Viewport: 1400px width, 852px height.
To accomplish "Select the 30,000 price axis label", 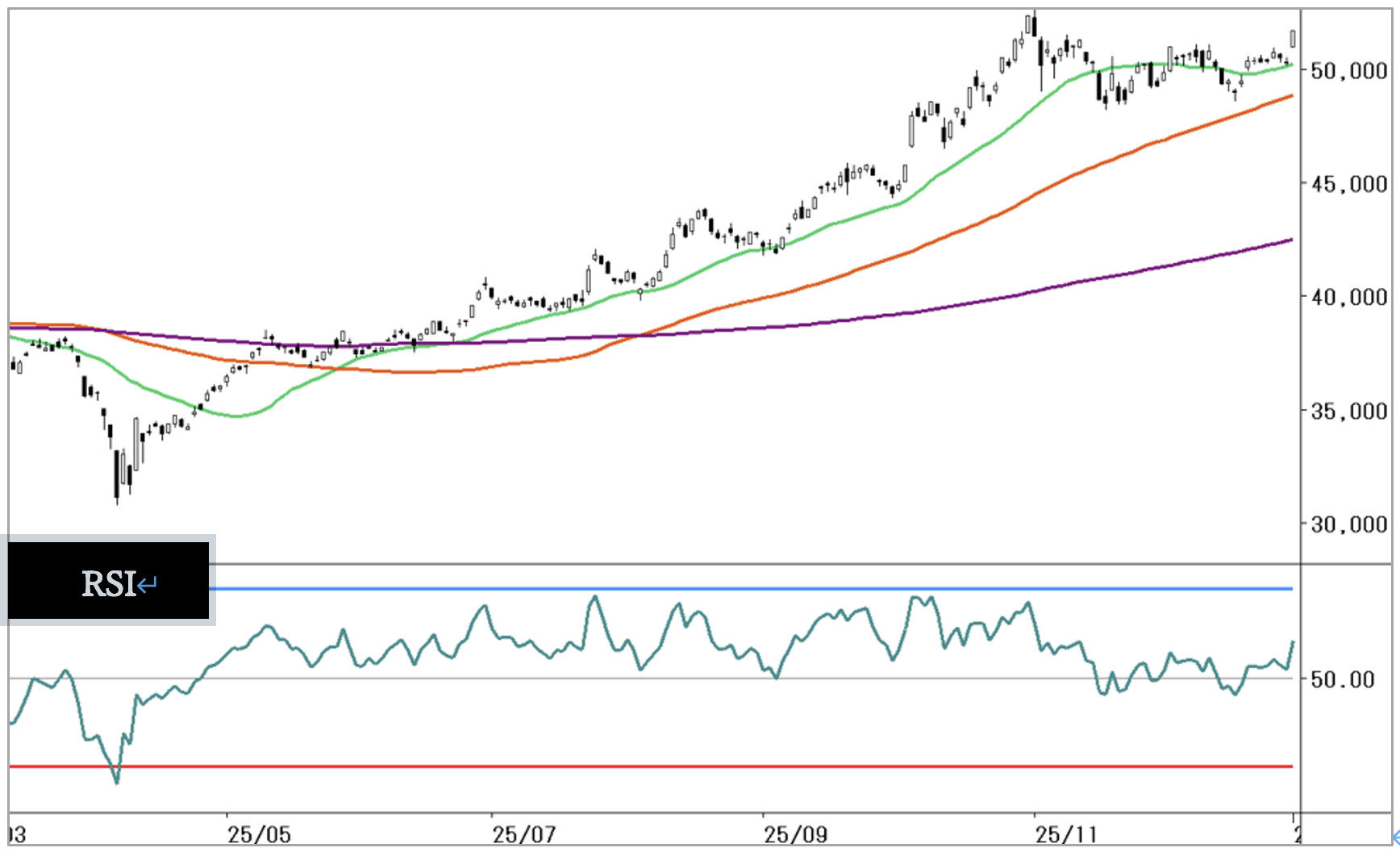I will click(x=1348, y=525).
